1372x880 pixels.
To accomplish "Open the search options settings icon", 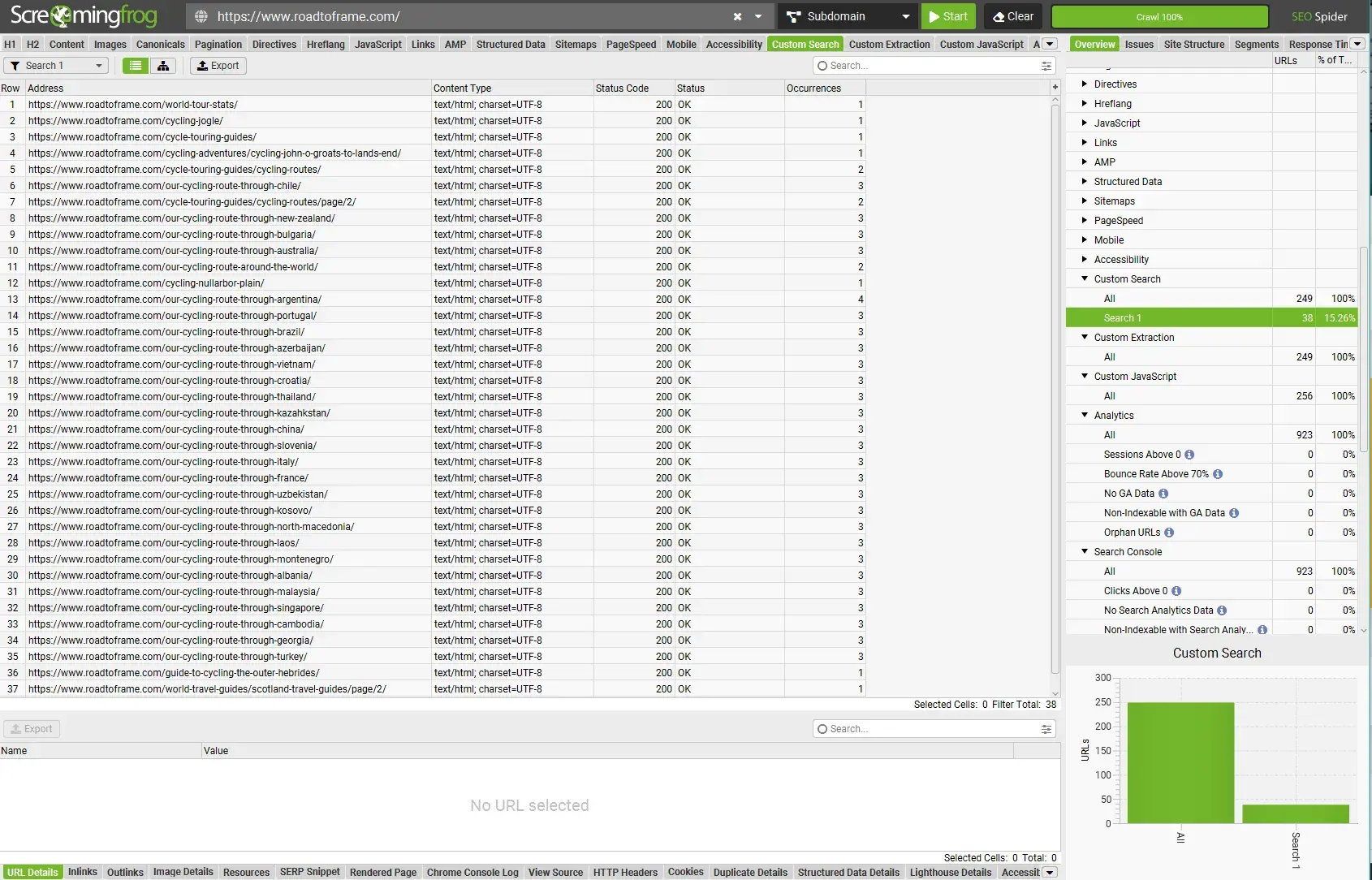I will pyautogui.click(x=1045, y=66).
